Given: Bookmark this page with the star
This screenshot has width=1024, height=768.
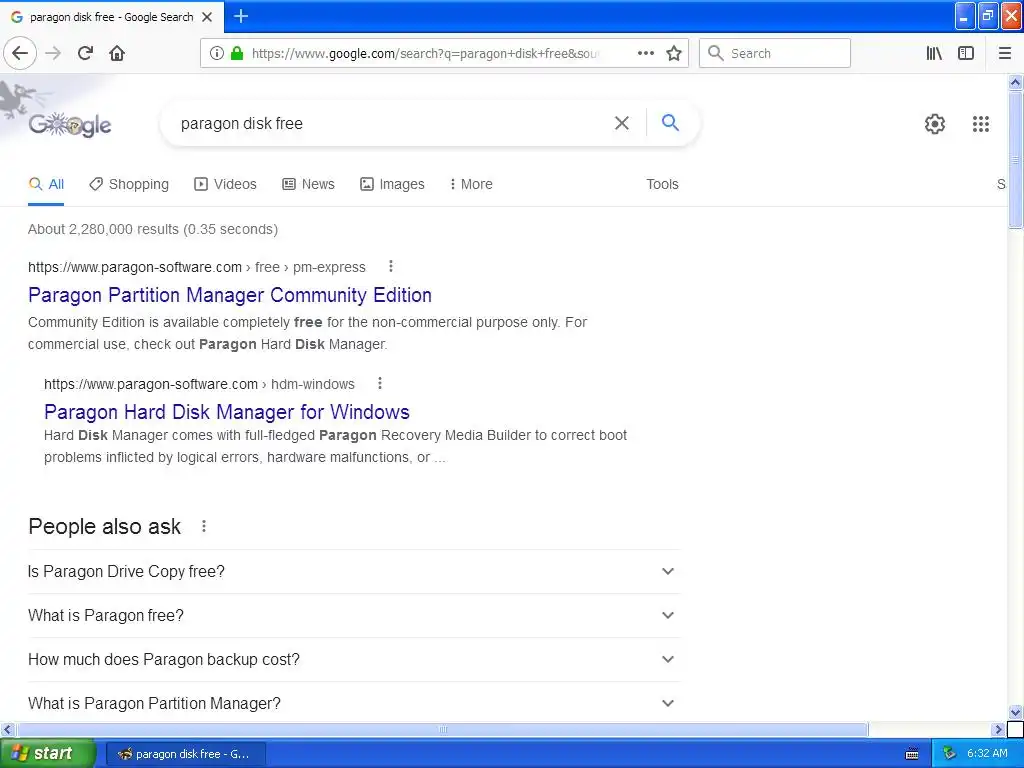Looking at the screenshot, I should click(674, 54).
